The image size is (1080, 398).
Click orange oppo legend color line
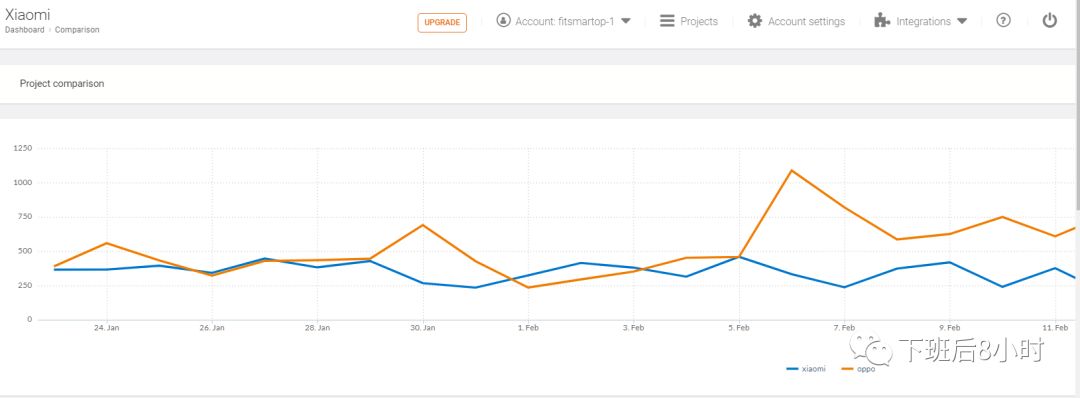(x=847, y=370)
